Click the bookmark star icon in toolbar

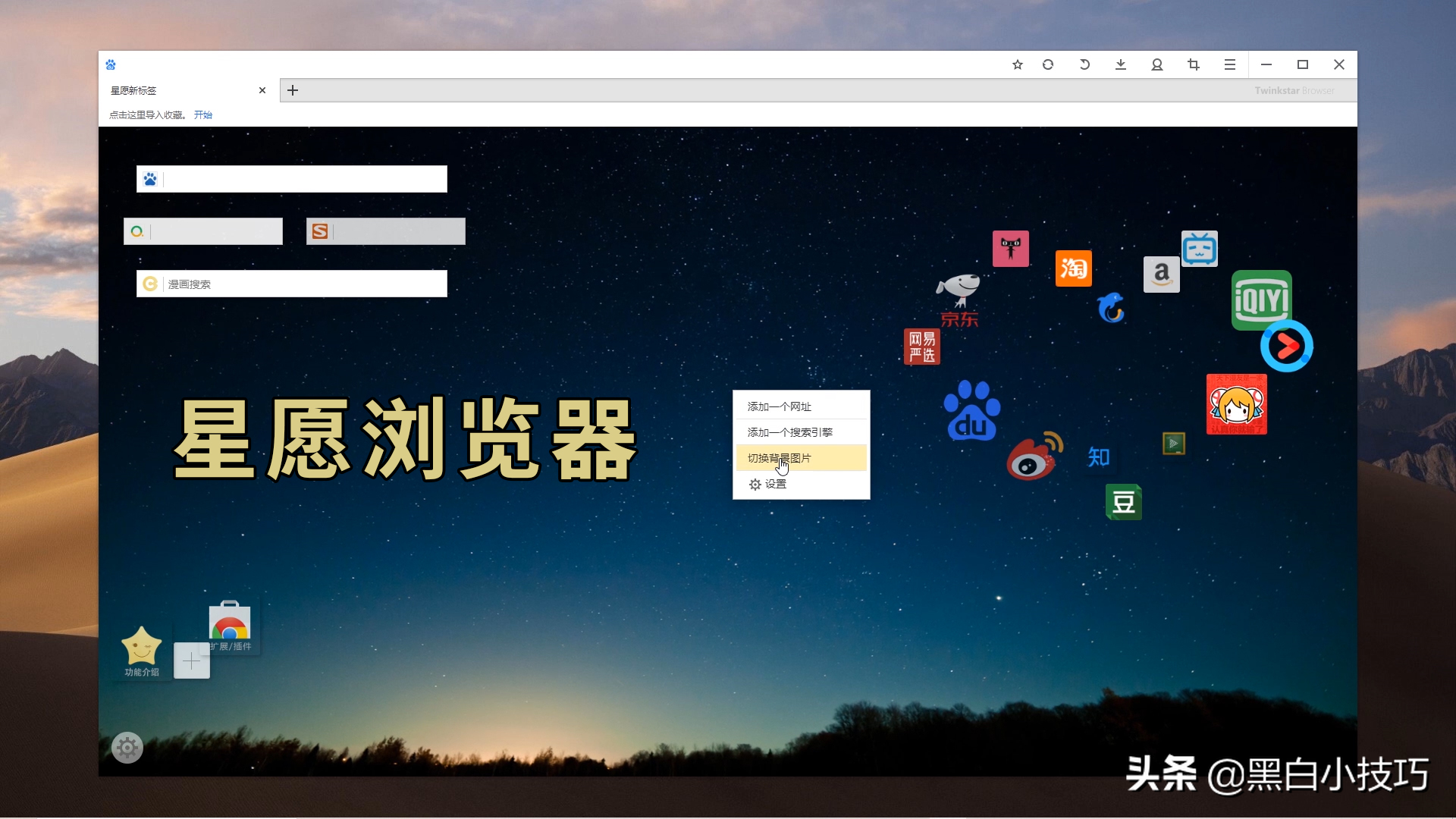[1018, 65]
